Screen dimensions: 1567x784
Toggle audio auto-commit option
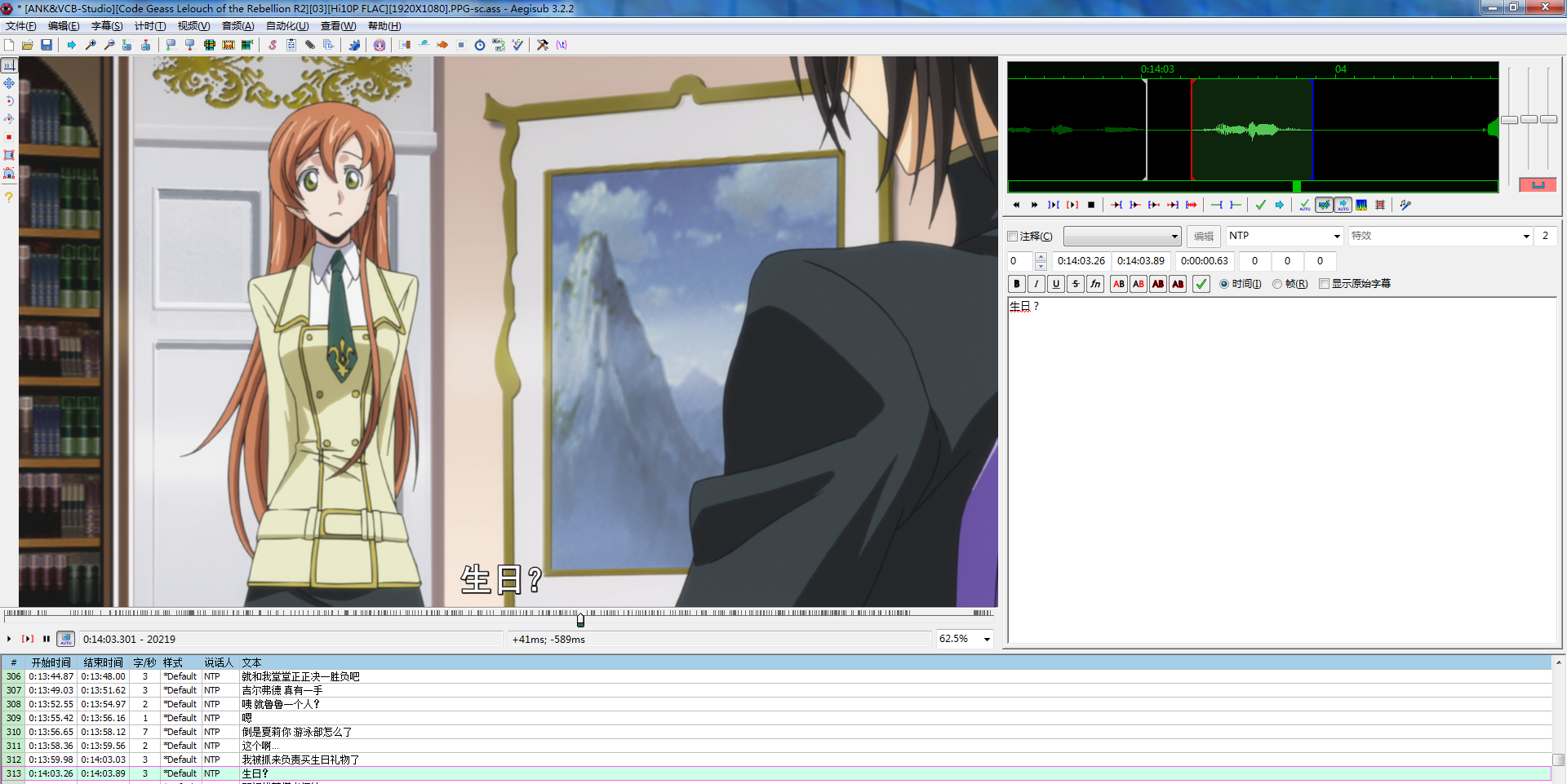[x=1305, y=205]
